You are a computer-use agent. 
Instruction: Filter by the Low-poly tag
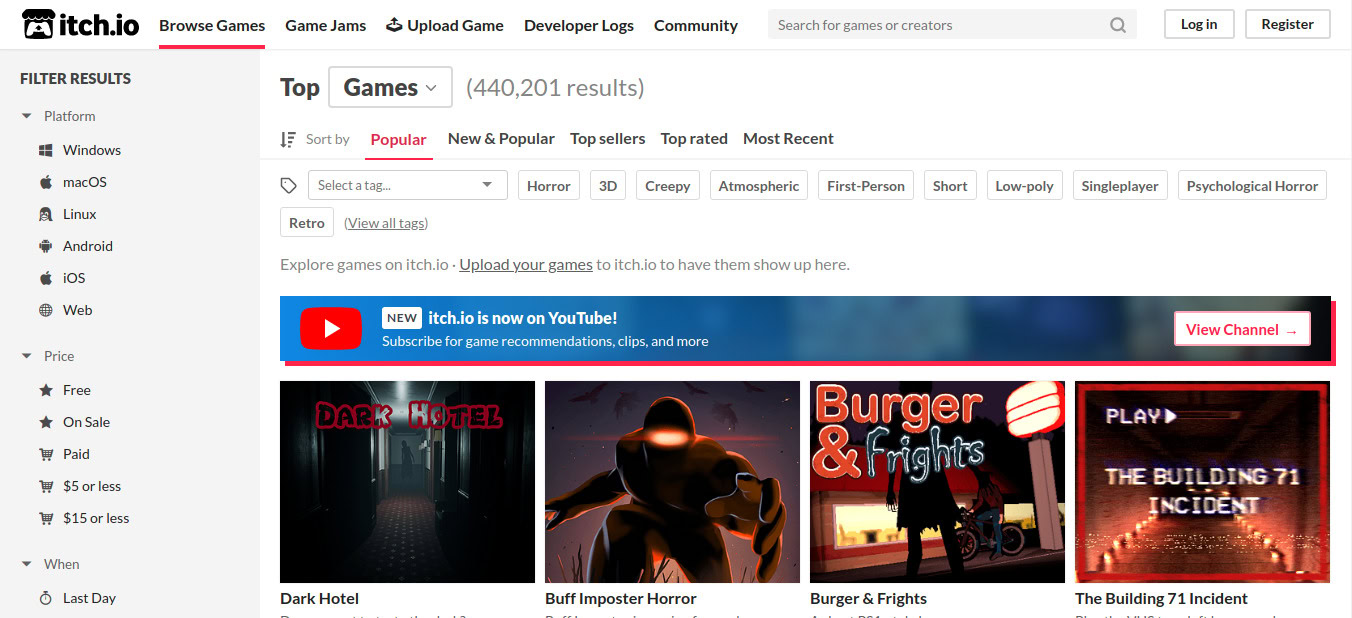click(x=1024, y=185)
